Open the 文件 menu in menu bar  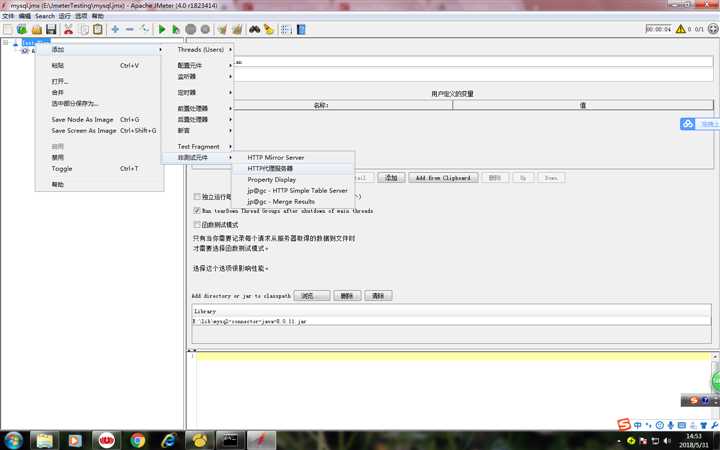8,16
